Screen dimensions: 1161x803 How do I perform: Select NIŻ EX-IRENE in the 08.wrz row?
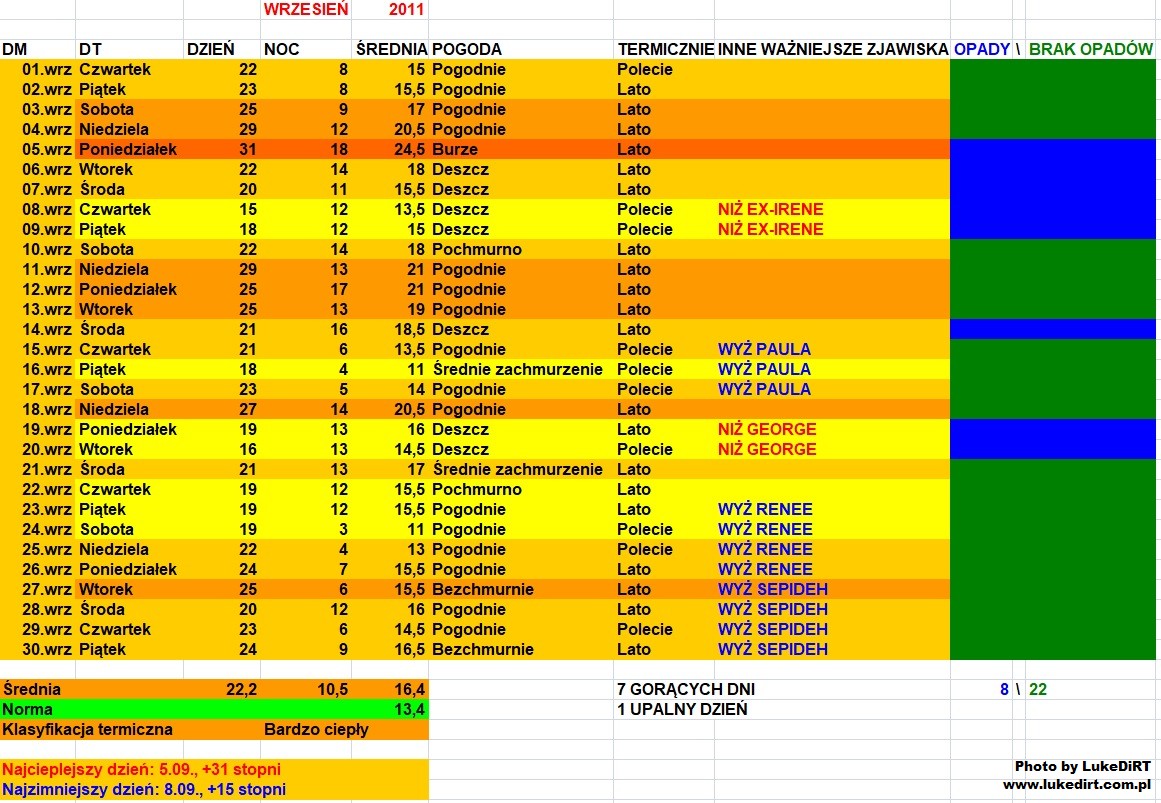770,209
